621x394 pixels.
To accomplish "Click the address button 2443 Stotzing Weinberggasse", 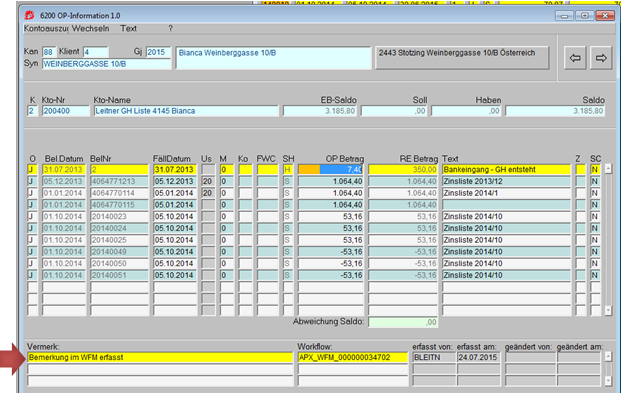I will [x=462, y=58].
